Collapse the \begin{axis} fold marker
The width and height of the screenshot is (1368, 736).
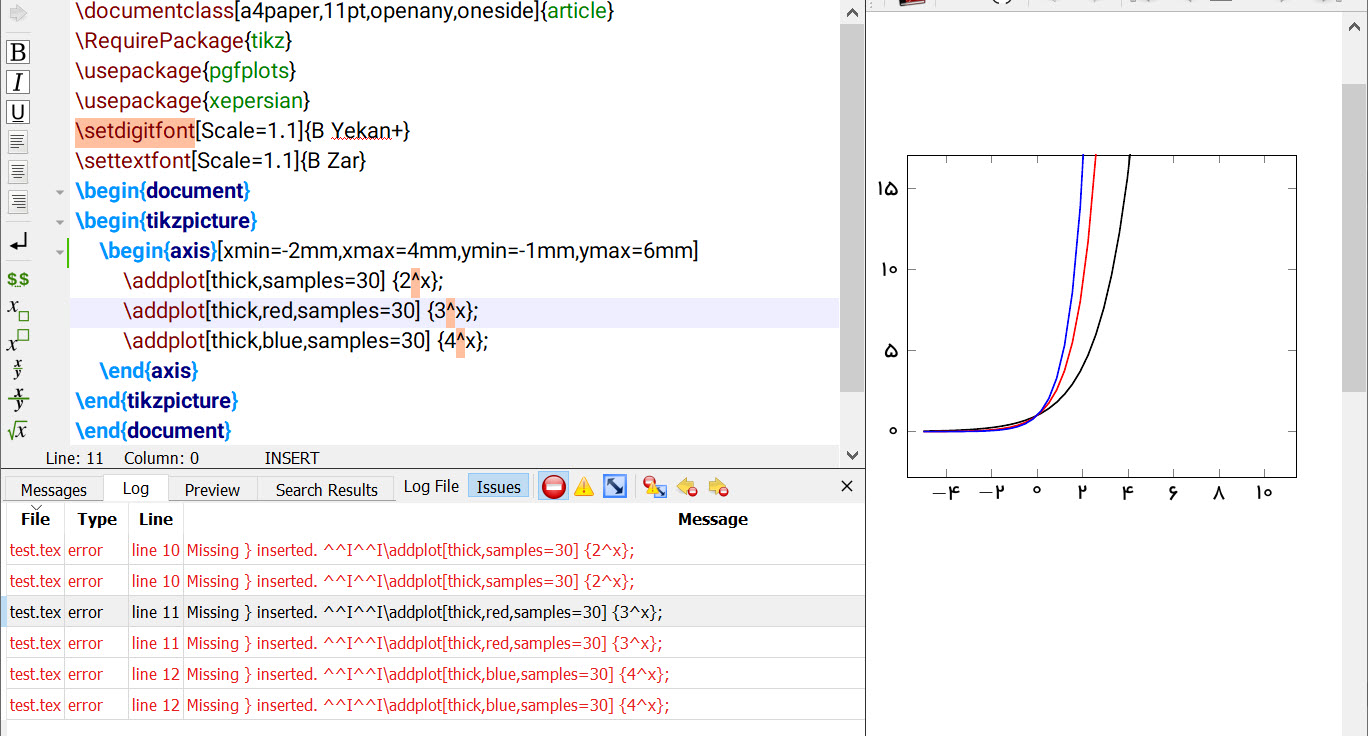tap(61, 251)
